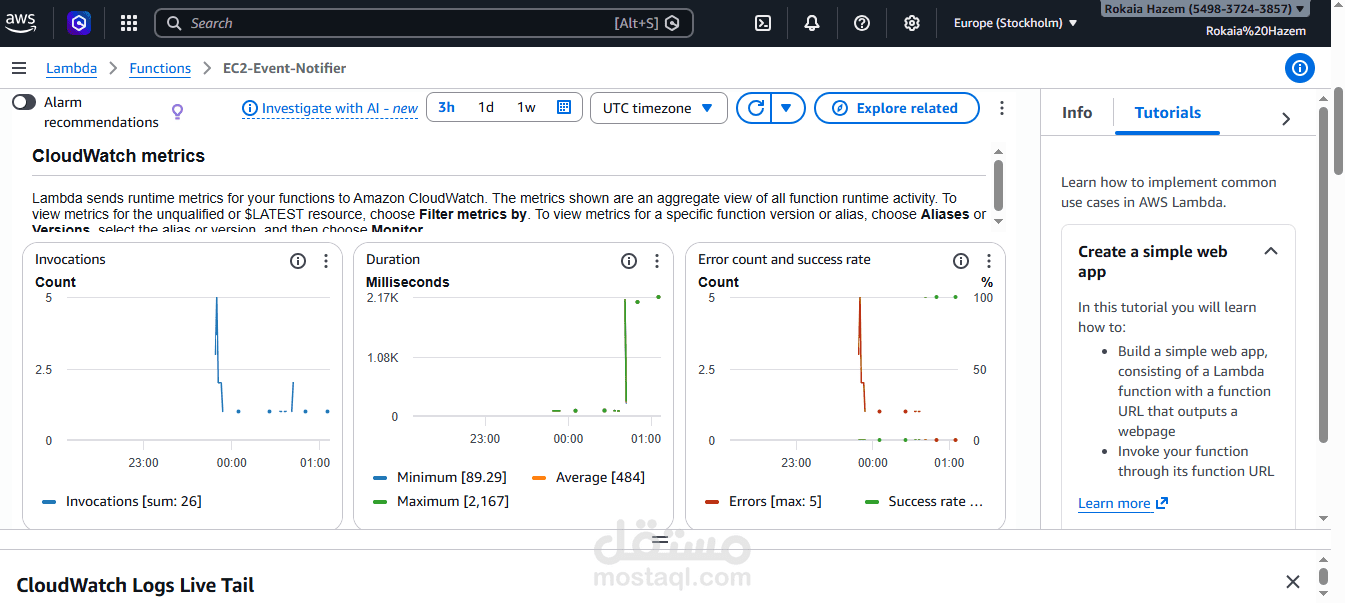Open the Help question mark icon
The image size is (1345, 603).
[861, 22]
